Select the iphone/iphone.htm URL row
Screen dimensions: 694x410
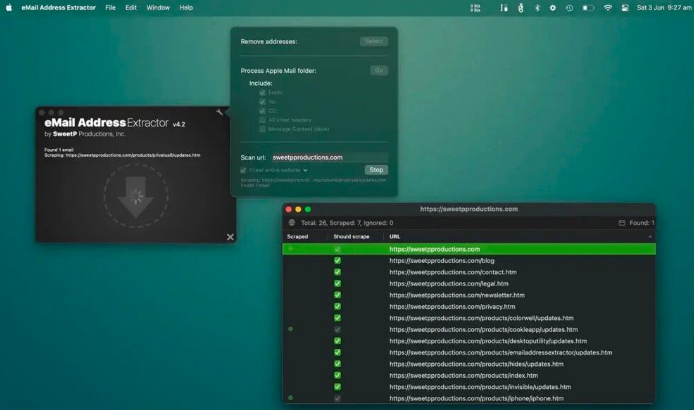tap(469, 398)
